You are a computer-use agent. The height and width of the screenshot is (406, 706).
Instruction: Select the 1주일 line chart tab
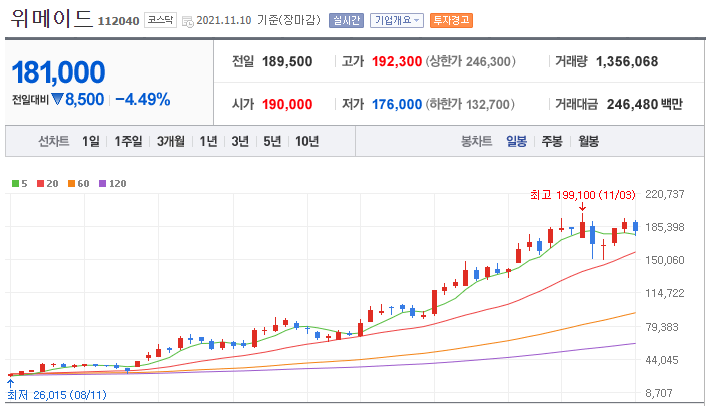pos(128,141)
